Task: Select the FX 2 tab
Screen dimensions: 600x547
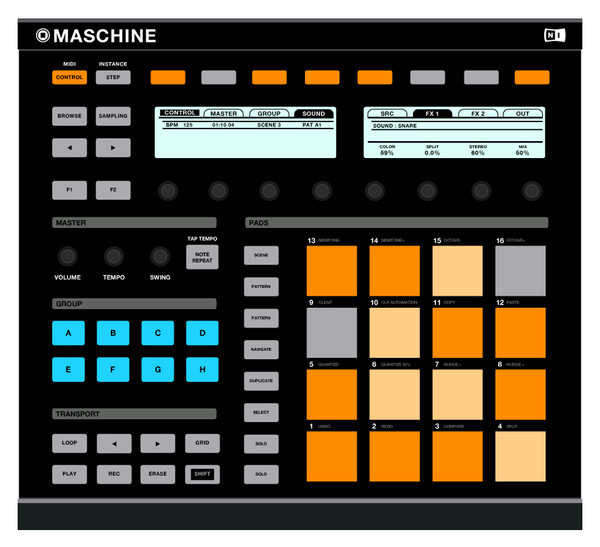Action: [478, 114]
